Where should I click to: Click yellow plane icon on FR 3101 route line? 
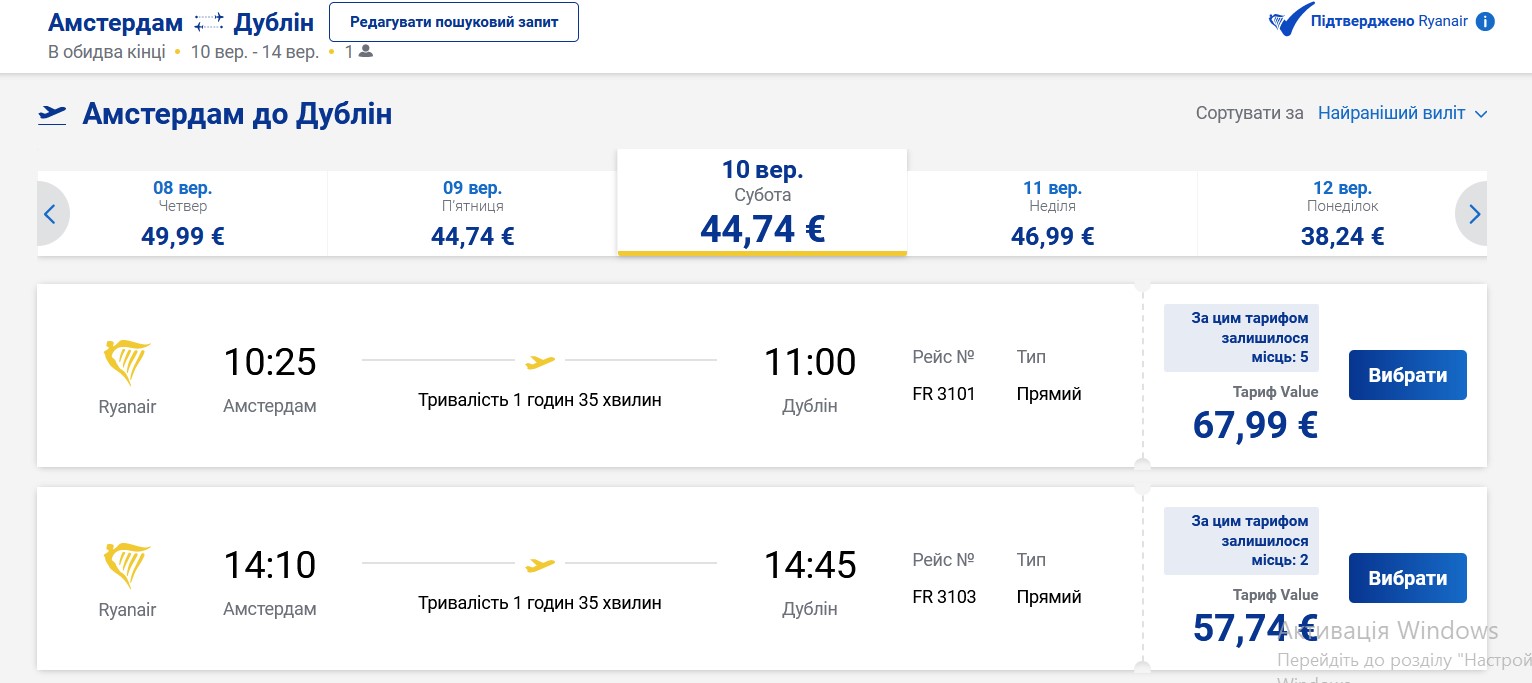click(540, 360)
